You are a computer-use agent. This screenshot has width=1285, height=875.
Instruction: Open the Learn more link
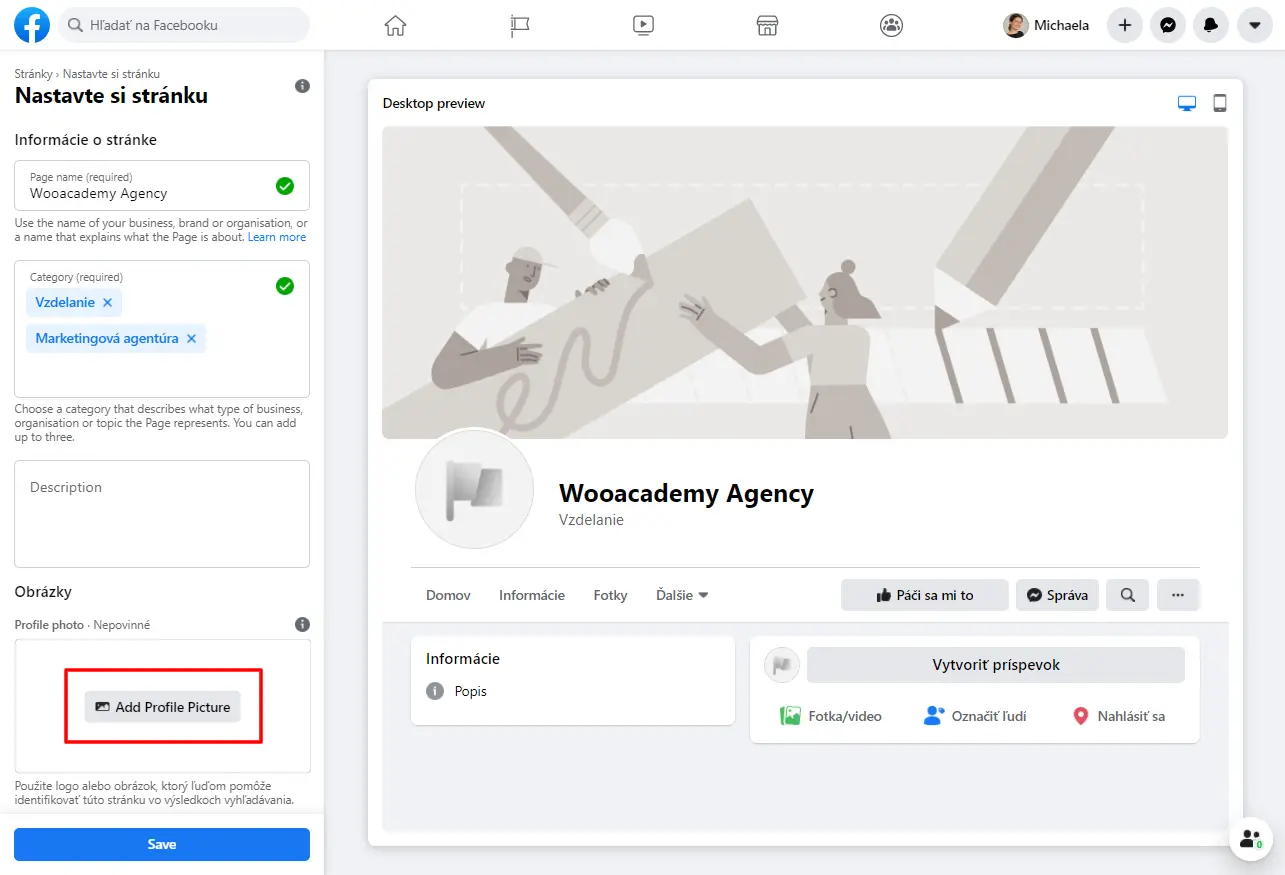(x=277, y=237)
